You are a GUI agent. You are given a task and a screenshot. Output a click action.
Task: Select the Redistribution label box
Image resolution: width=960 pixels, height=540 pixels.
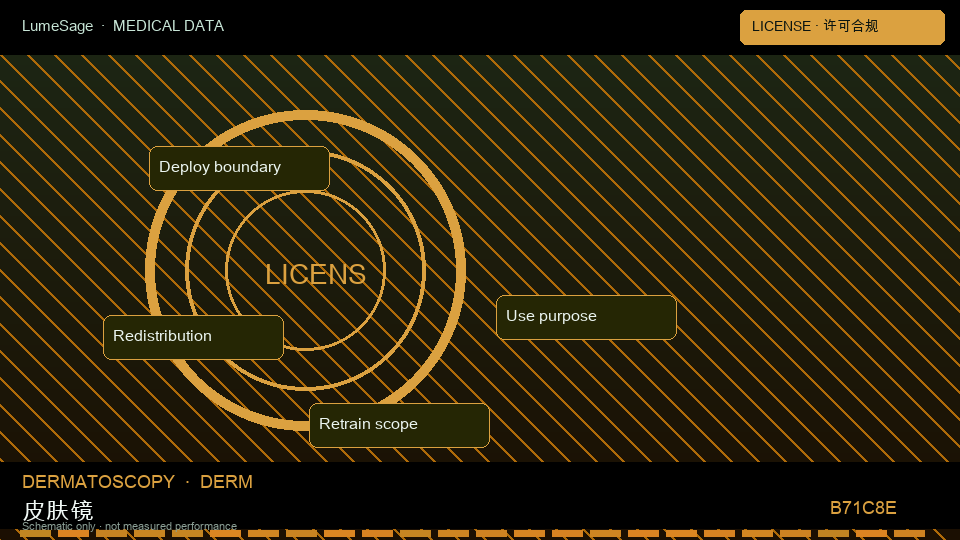(x=193, y=337)
